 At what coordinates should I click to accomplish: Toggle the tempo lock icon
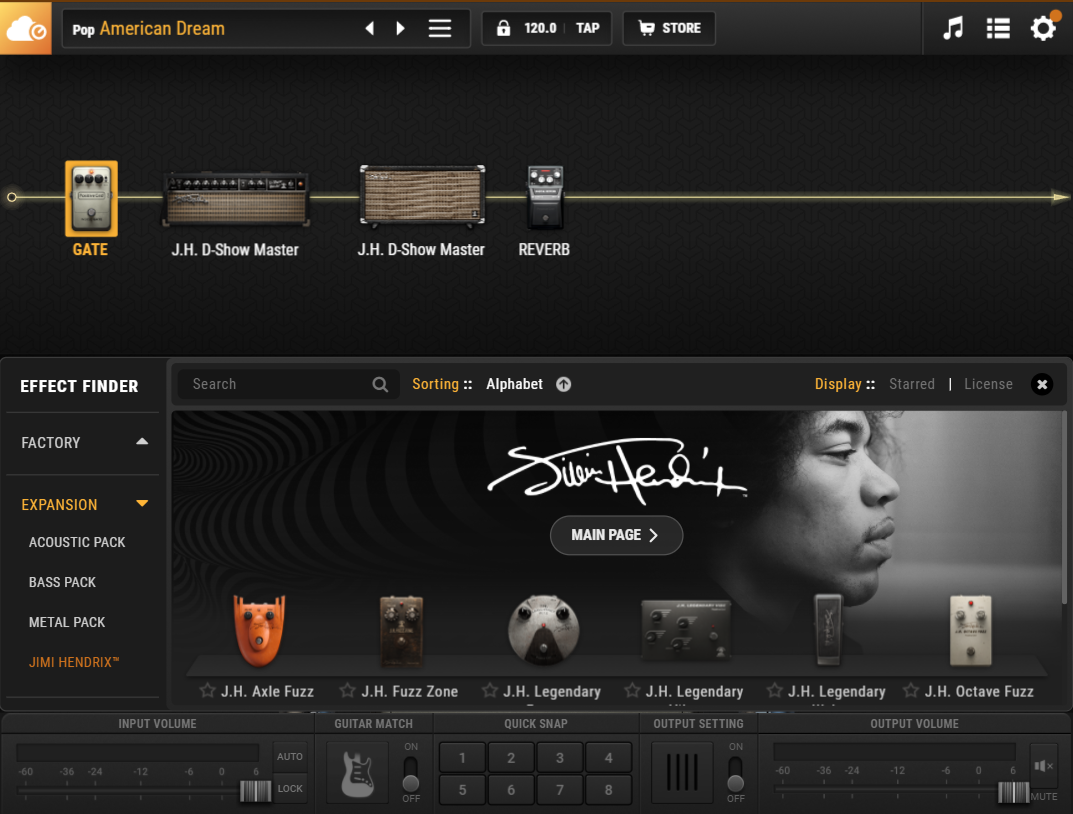click(x=503, y=28)
